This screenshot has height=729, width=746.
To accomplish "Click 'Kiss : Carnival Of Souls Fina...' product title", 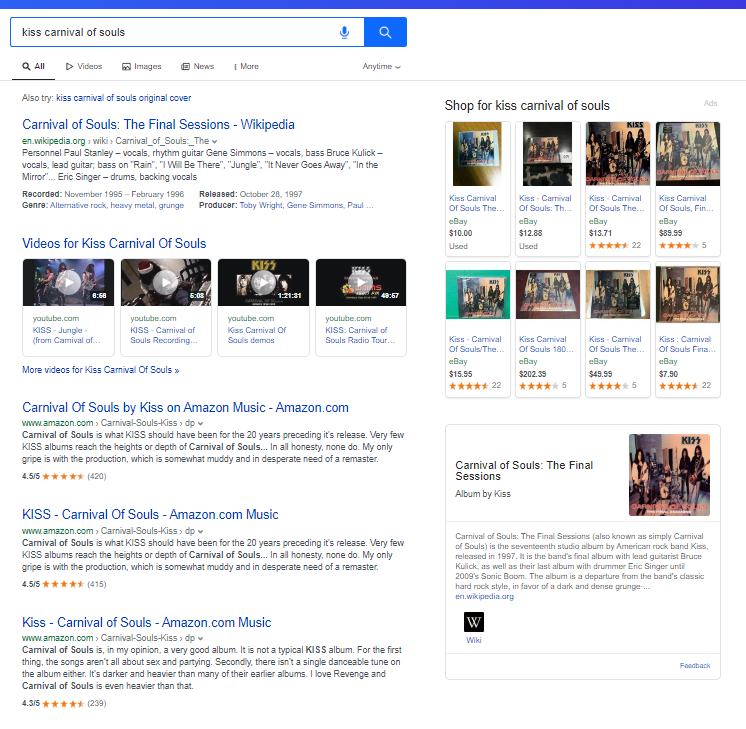I will pos(687,345).
